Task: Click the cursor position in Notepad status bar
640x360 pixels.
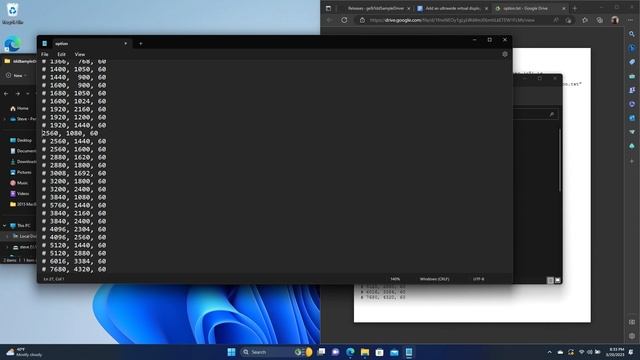Action: coord(54,279)
